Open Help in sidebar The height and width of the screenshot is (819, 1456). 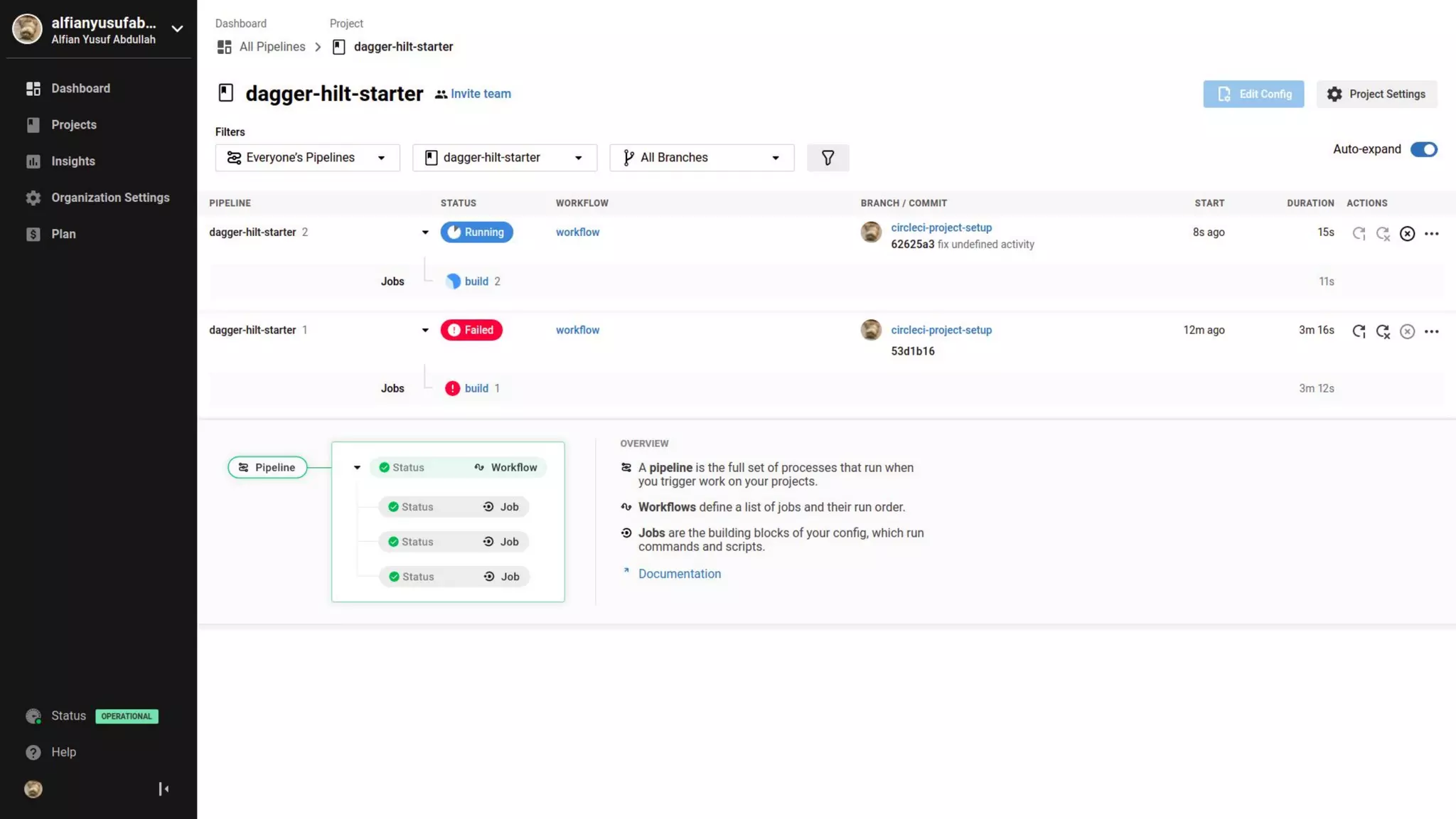point(63,752)
